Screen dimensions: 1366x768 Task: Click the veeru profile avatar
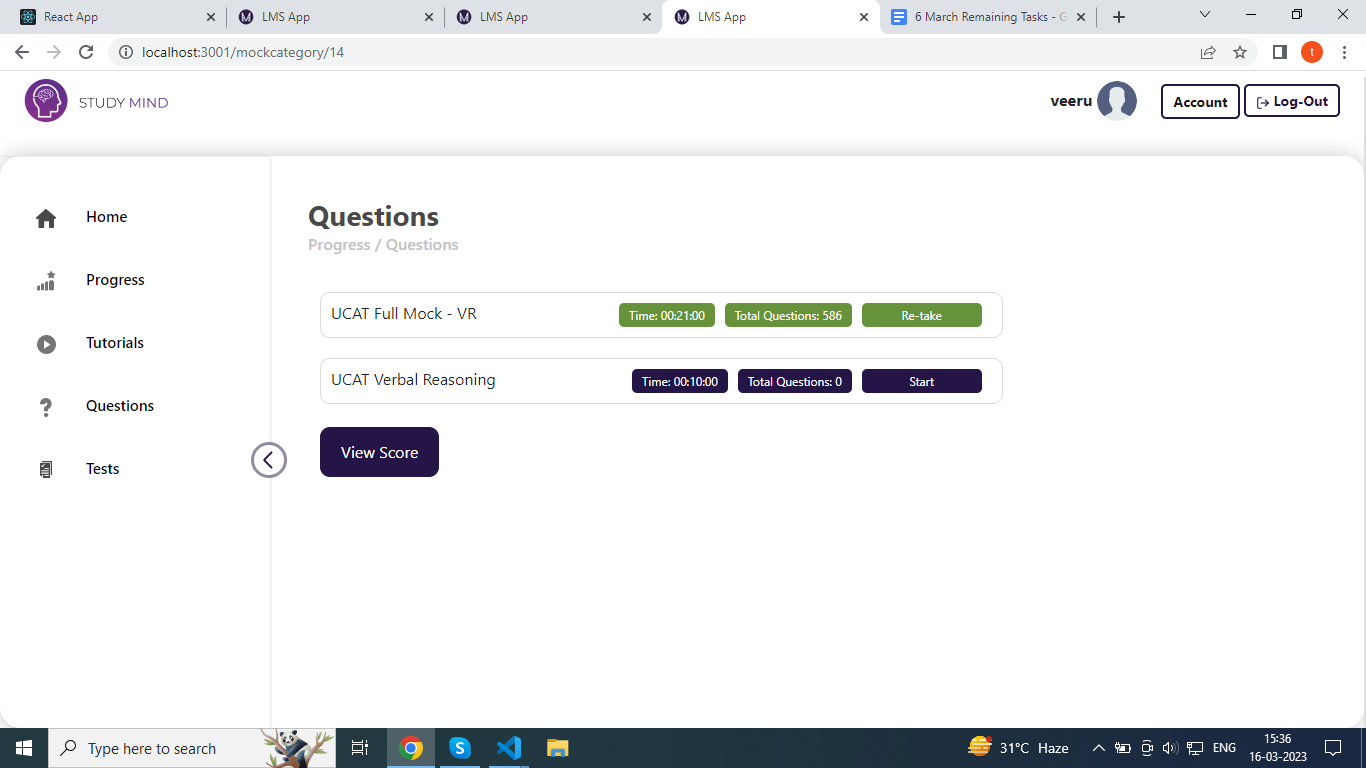(1116, 101)
